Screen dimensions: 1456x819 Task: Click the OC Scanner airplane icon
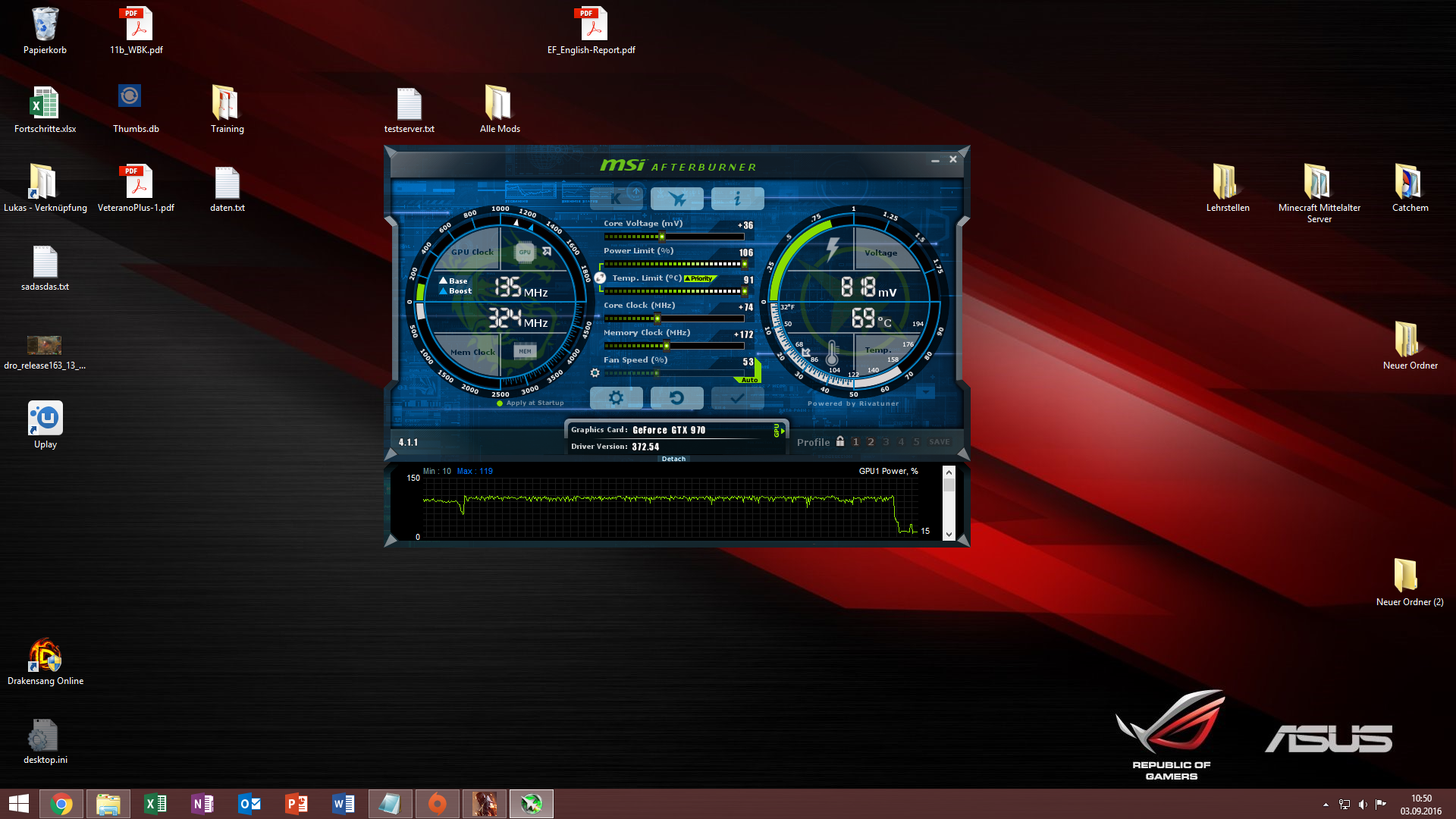[x=677, y=199]
